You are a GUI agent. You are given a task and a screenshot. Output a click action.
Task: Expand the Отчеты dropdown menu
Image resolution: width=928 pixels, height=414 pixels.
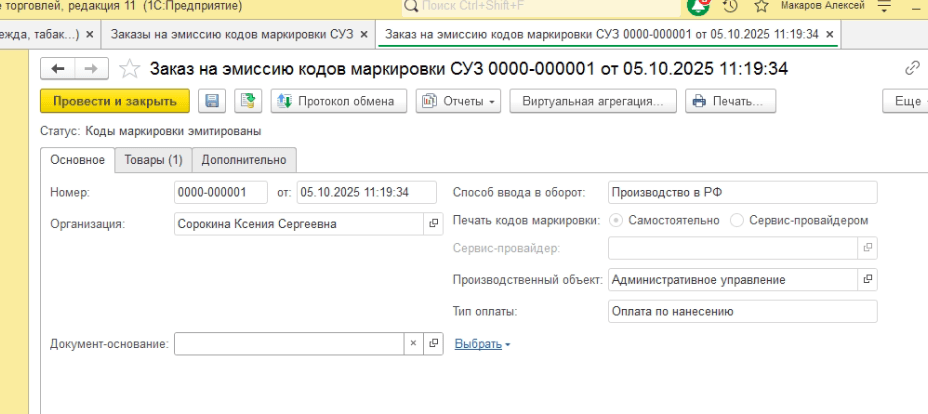click(458, 101)
